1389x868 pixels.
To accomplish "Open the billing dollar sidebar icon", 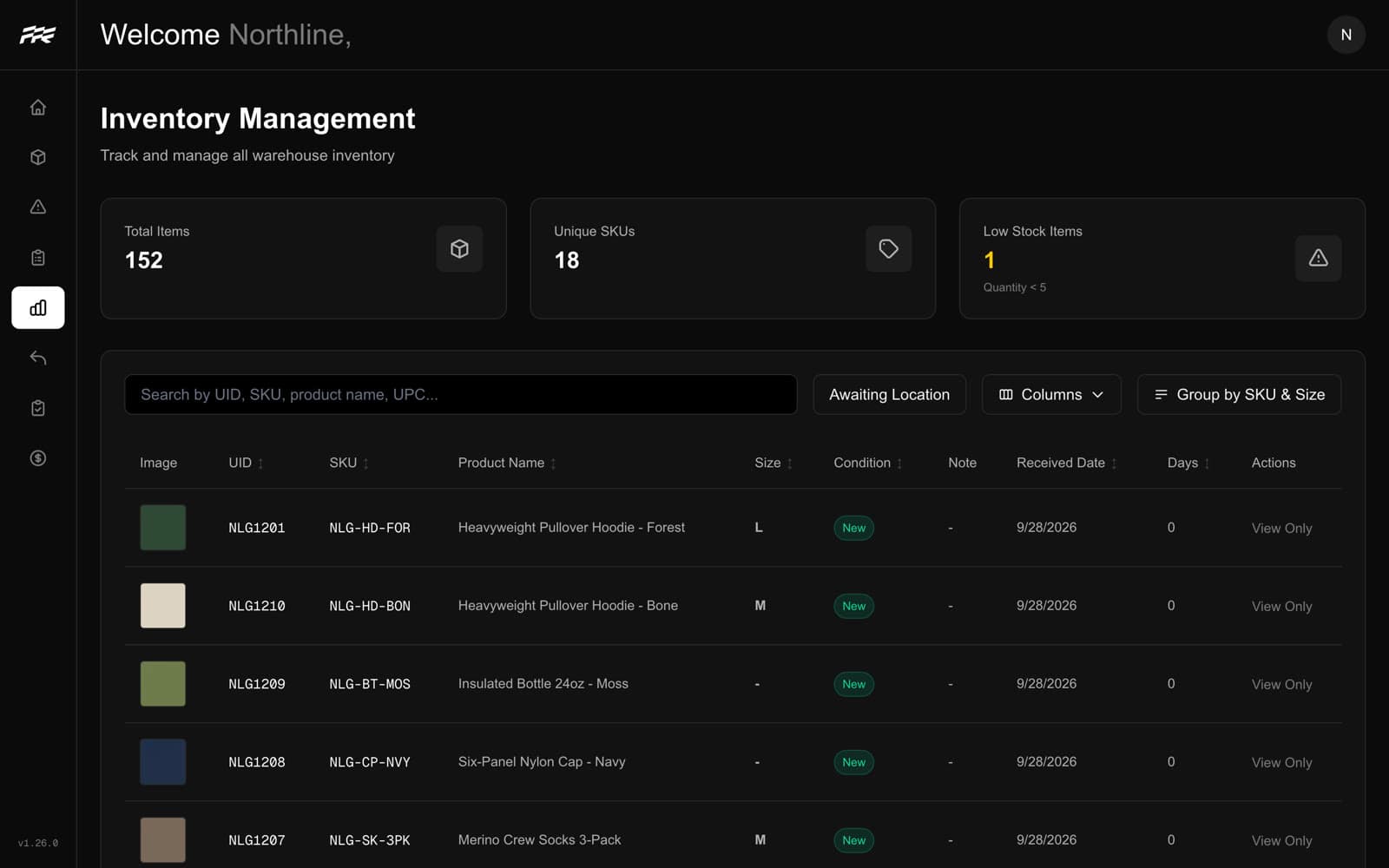I will [x=38, y=457].
